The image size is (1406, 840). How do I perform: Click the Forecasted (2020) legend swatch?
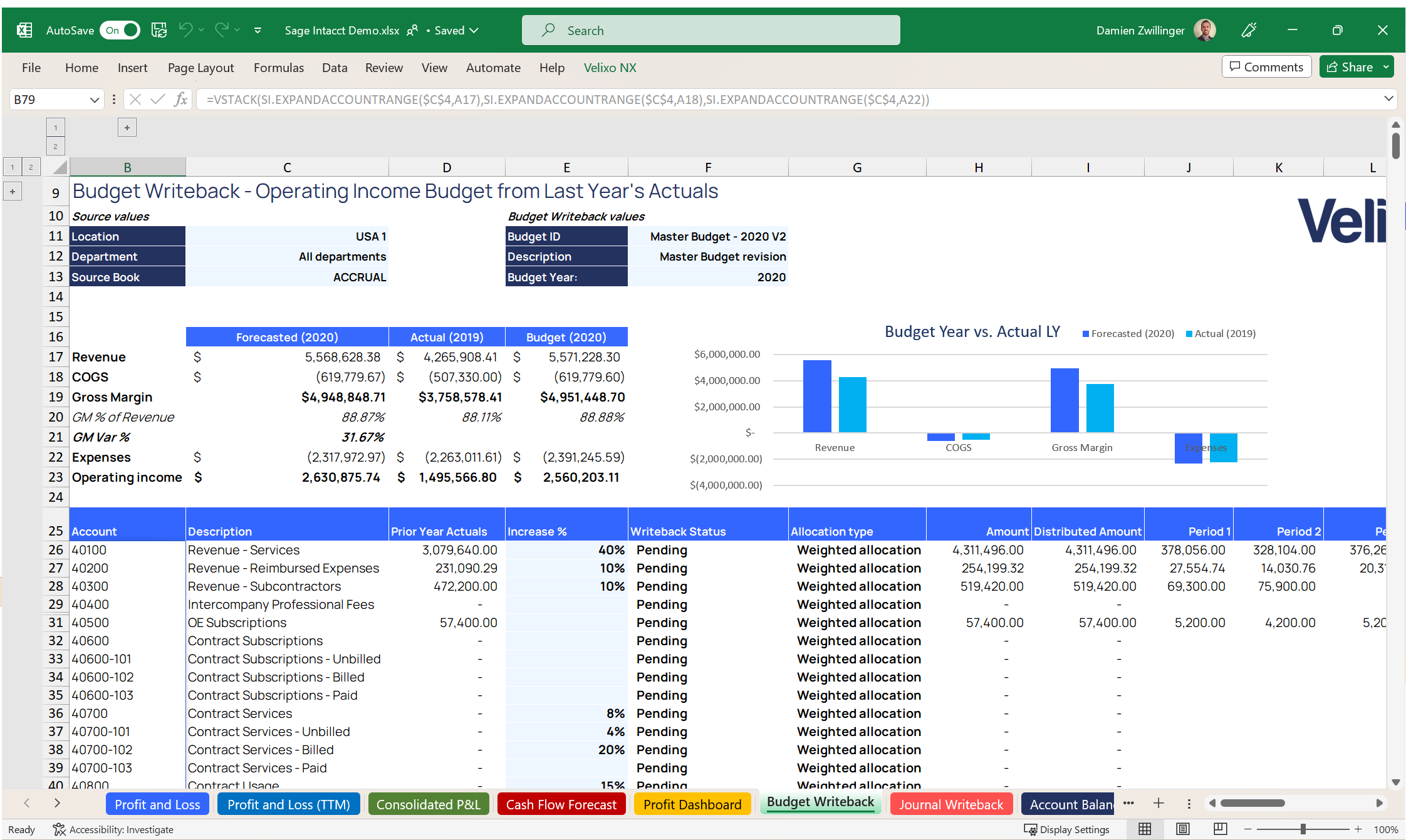tap(1086, 334)
